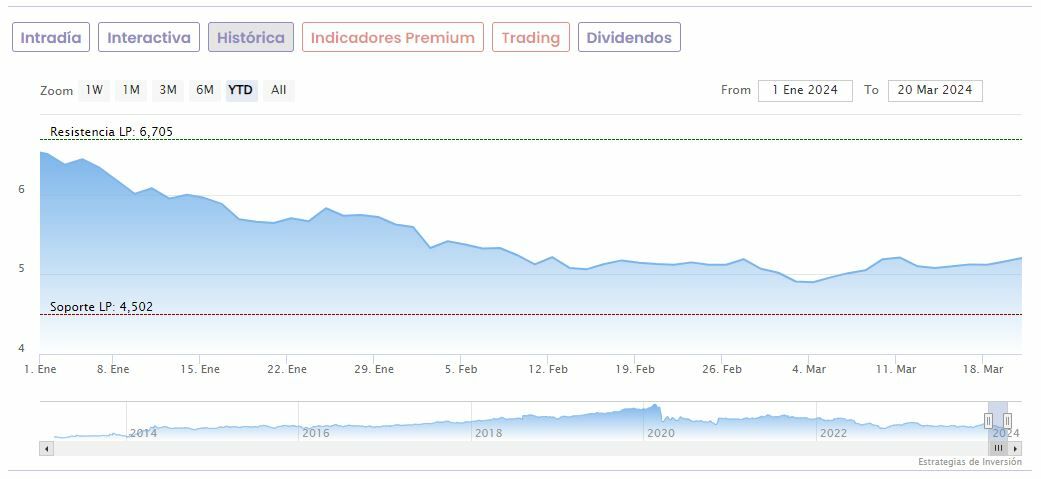
Task: Select the Histórica tab
Action: coord(251,38)
